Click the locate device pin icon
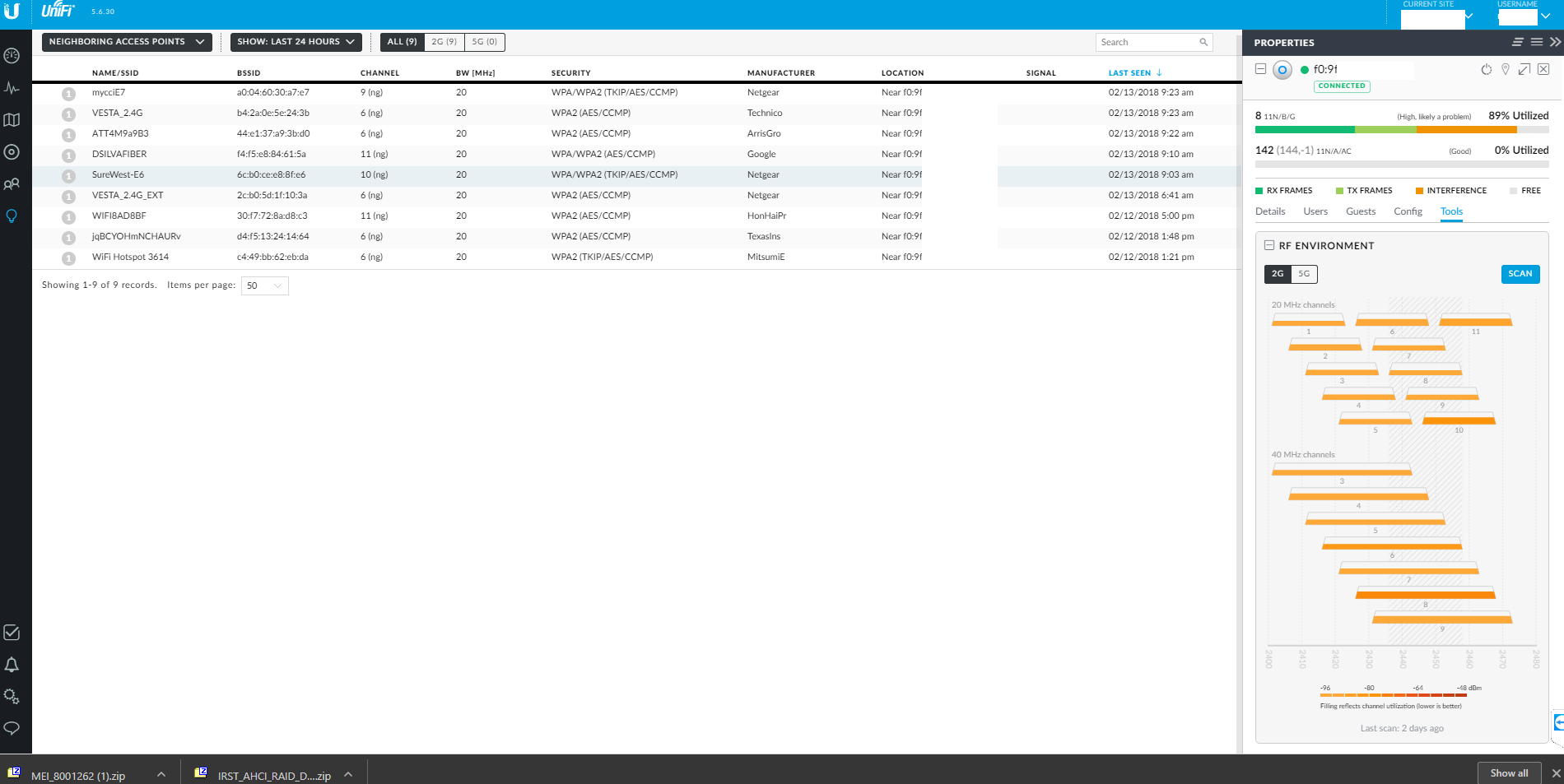This screenshot has width=1564, height=784. point(1505,70)
